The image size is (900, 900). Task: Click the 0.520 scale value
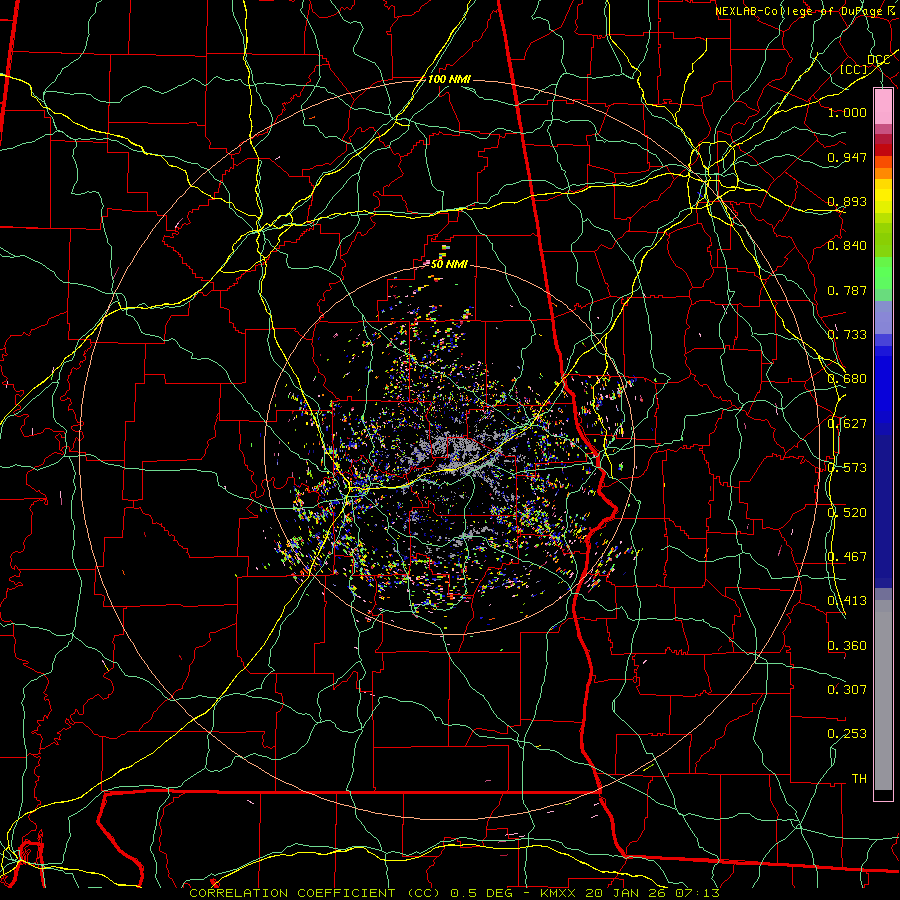847,513
